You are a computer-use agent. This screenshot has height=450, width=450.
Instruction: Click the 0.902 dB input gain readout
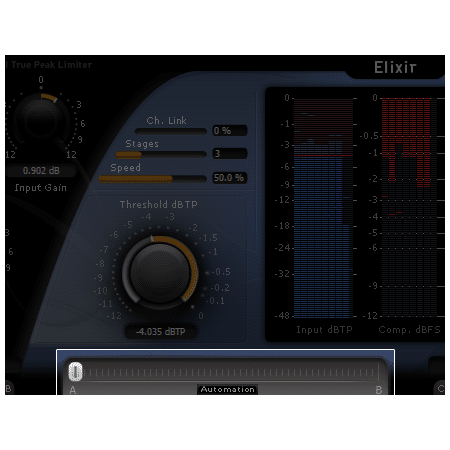point(41,171)
